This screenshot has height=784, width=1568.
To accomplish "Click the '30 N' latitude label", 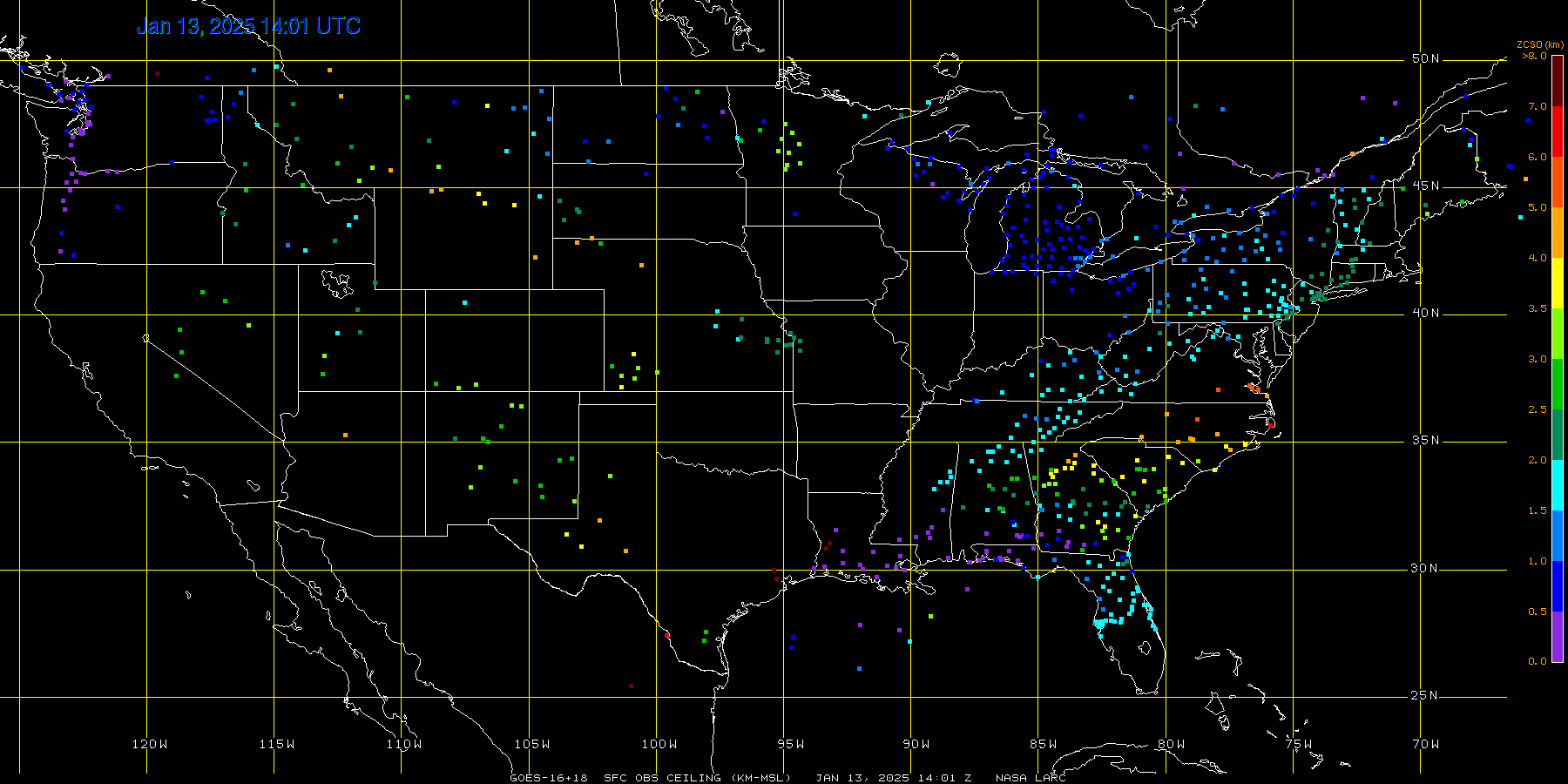I will click(1425, 568).
